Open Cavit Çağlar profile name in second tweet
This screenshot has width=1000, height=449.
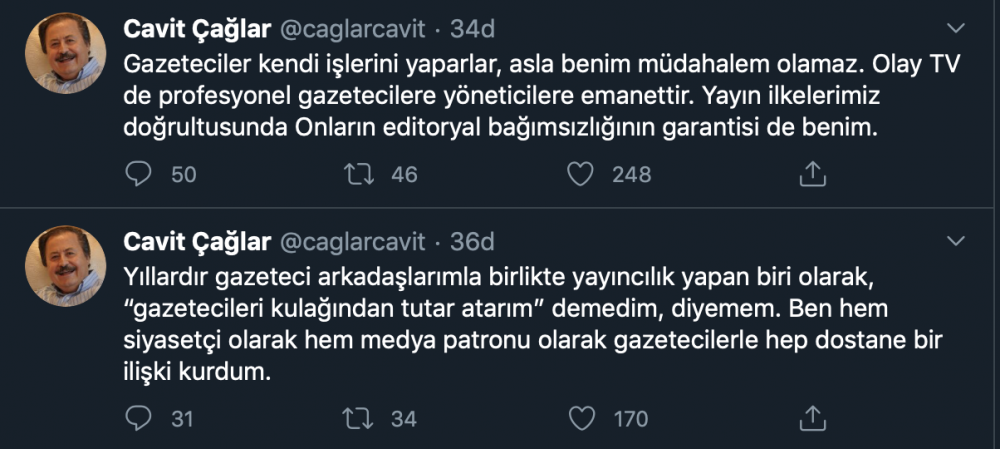[197, 242]
